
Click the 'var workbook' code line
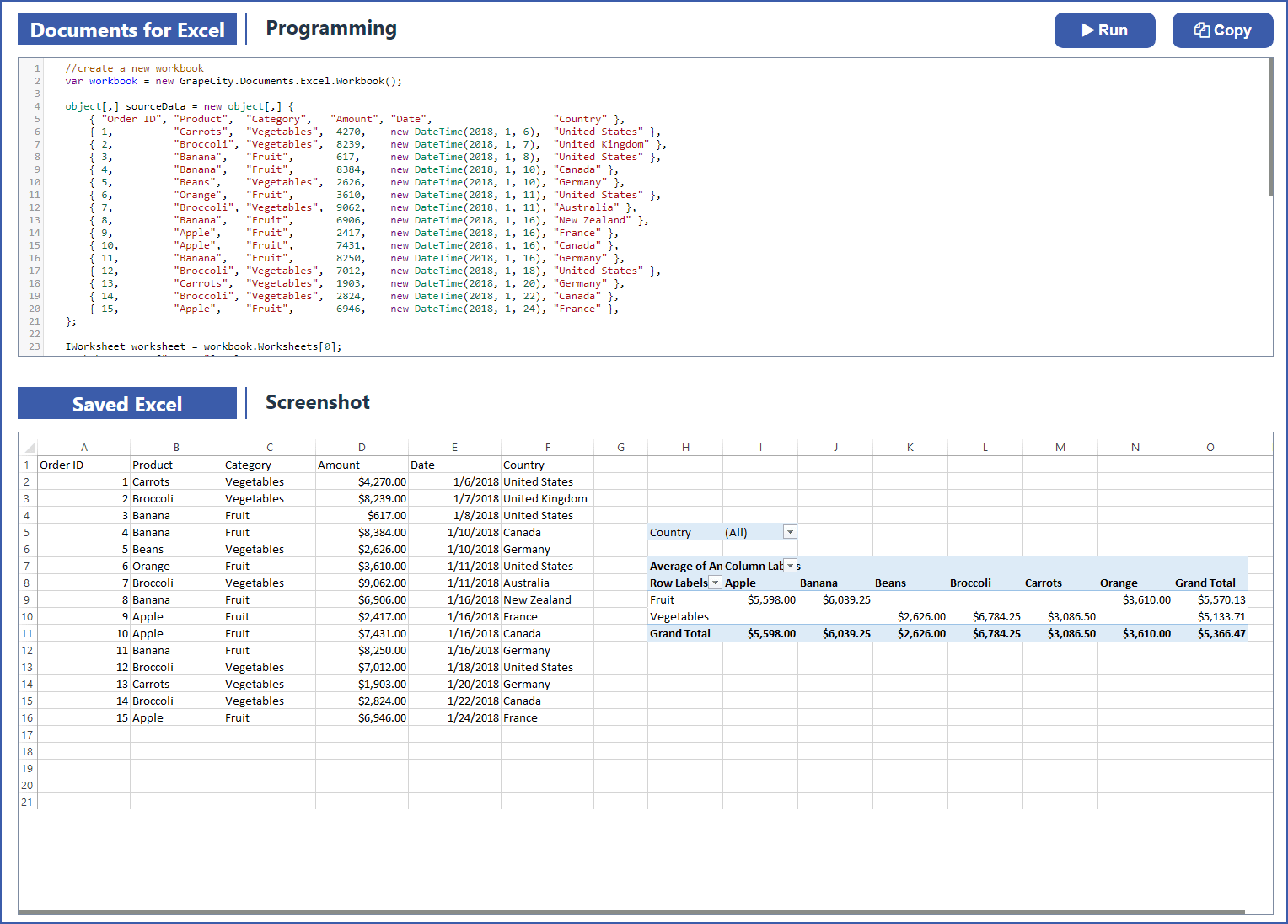(233, 81)
